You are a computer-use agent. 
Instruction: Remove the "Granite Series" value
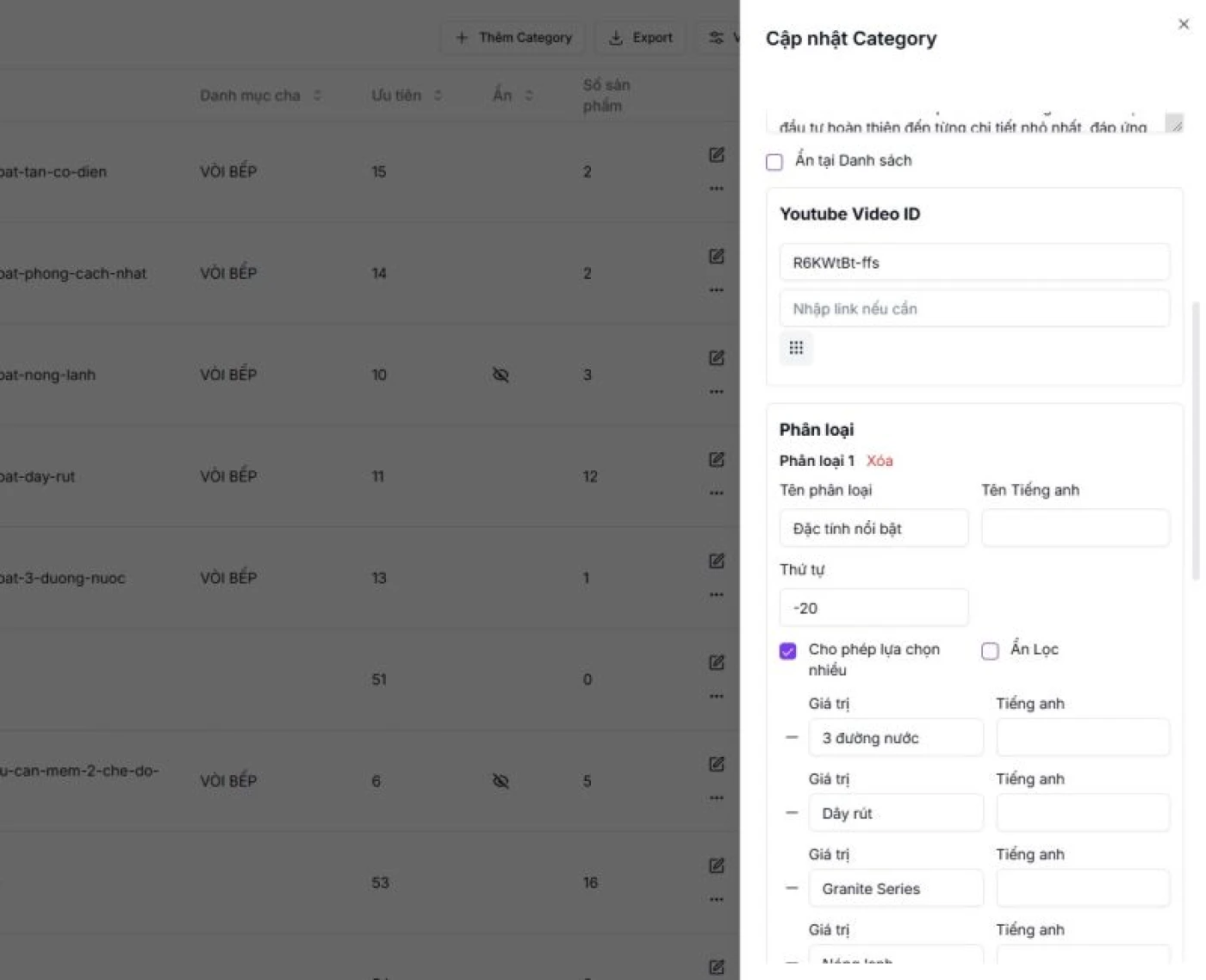pyautogui.click(x=791, y=888)
